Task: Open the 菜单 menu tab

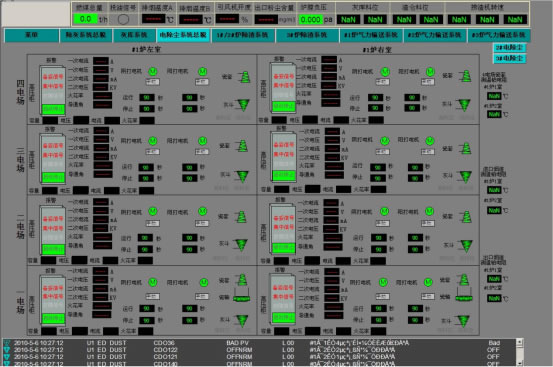Action: (32, 35)
